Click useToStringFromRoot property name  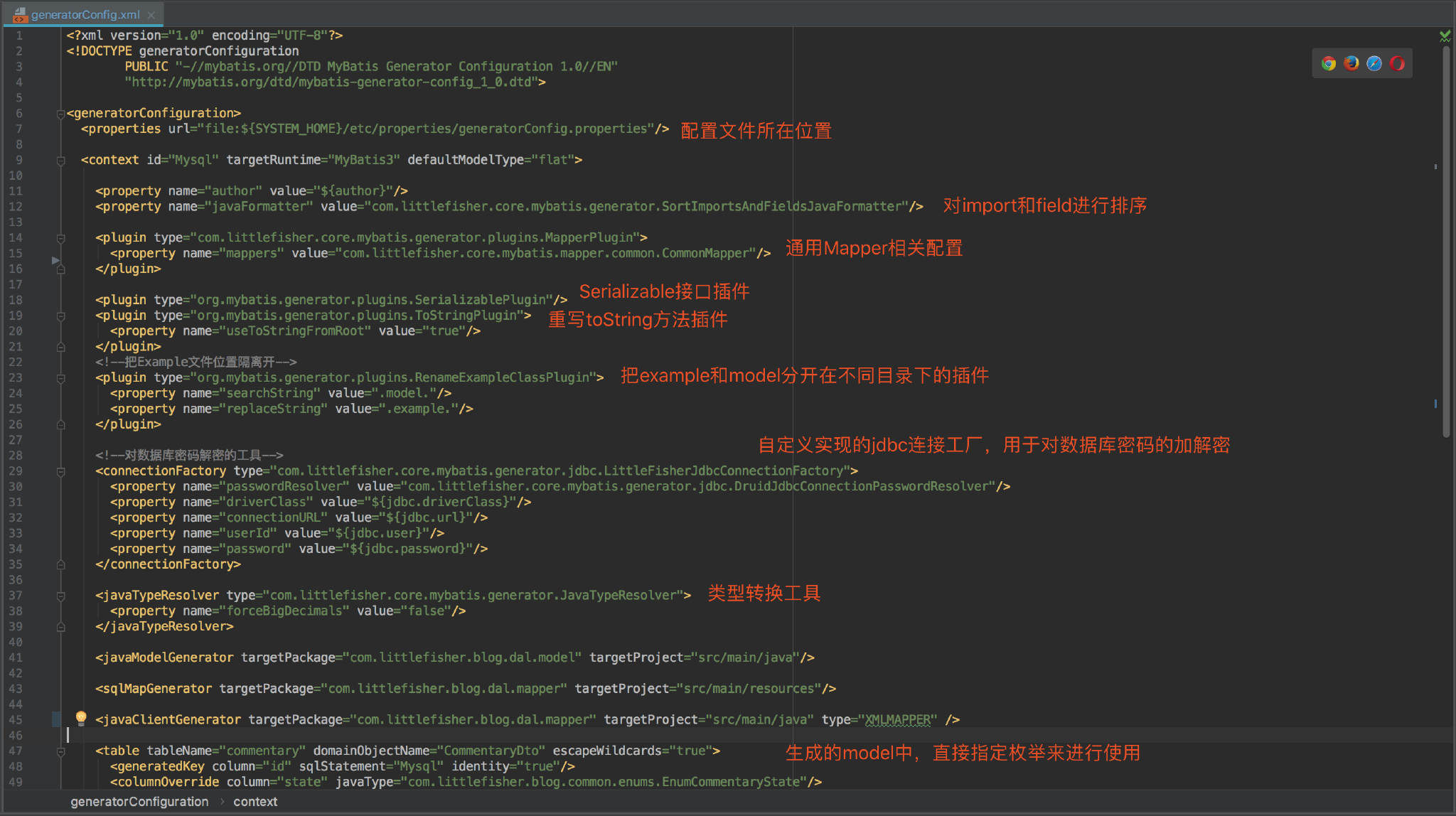295,331
